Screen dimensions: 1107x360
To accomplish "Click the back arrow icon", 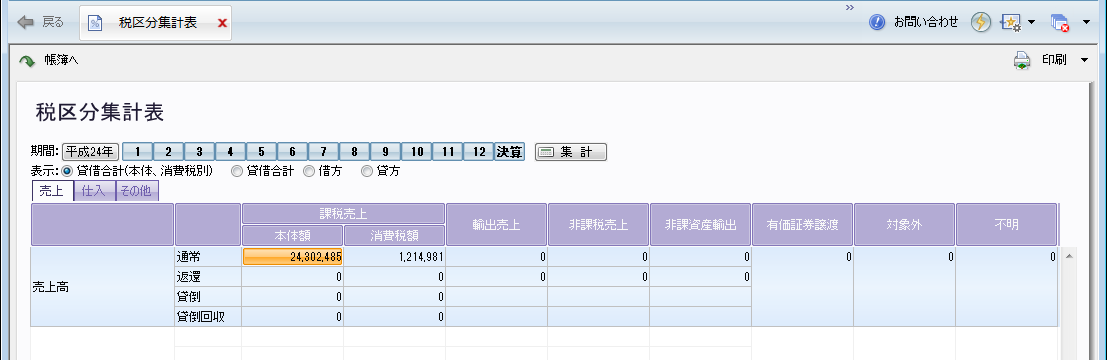I will coord(25,23).
